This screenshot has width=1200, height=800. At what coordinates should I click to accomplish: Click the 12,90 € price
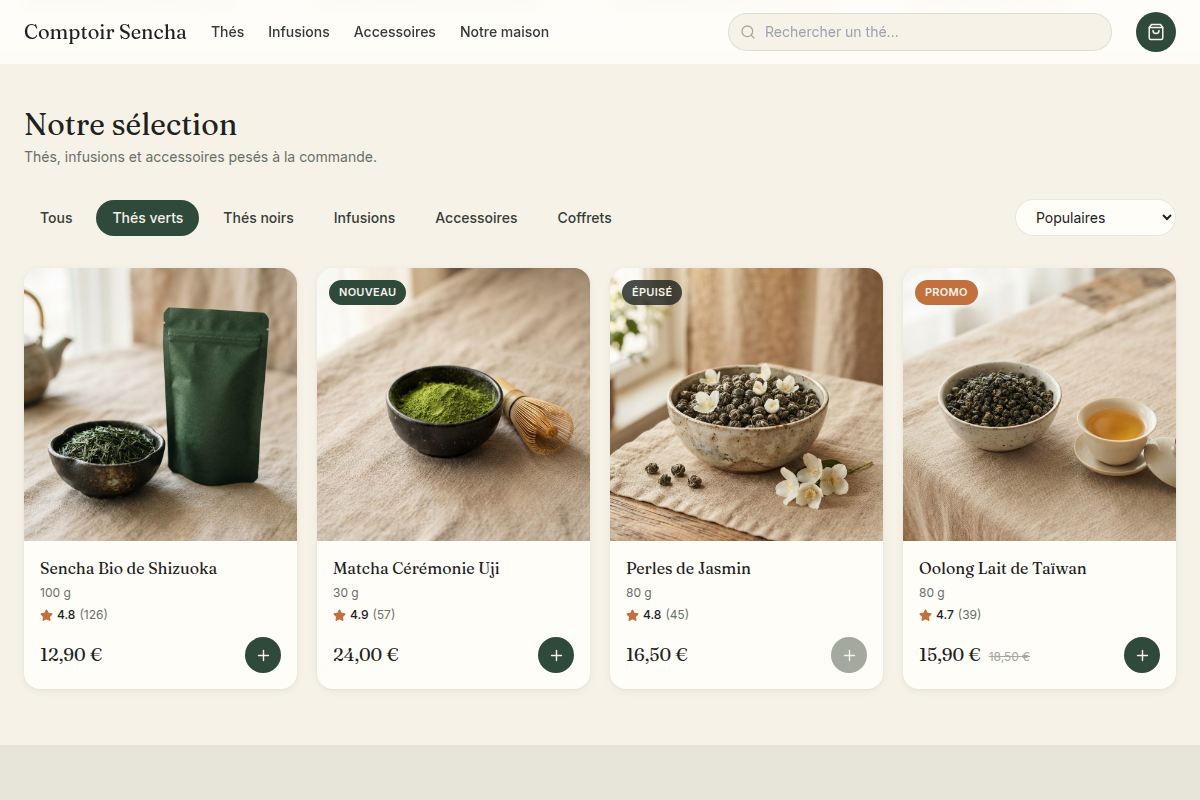coord(71,655)
